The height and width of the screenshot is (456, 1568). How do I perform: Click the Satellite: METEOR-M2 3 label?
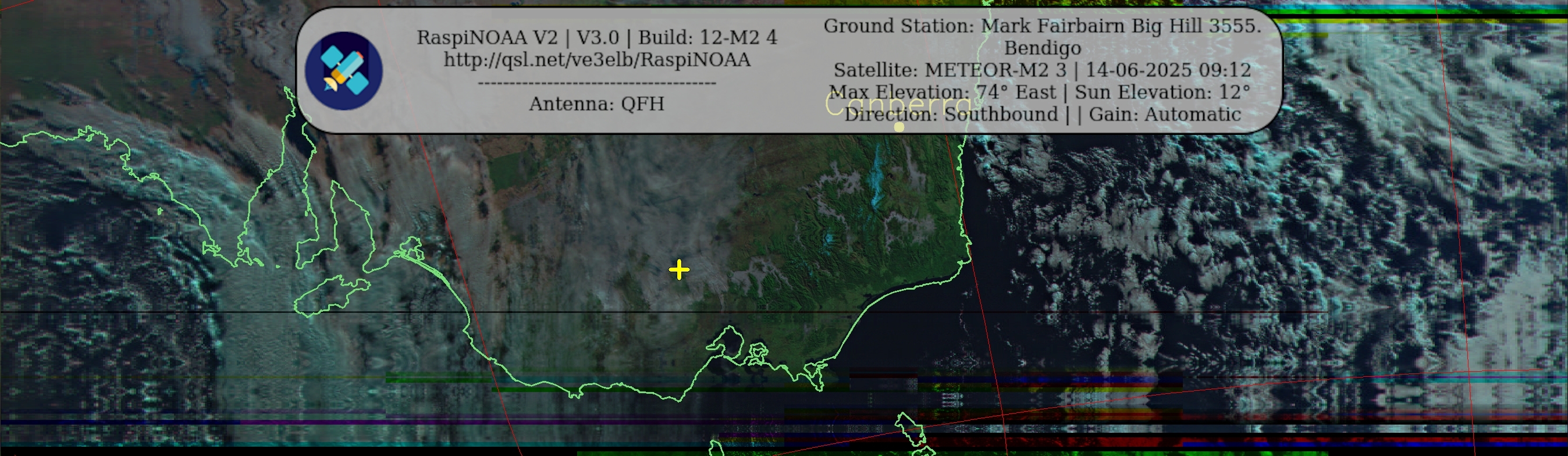click(x=950, y=70)
